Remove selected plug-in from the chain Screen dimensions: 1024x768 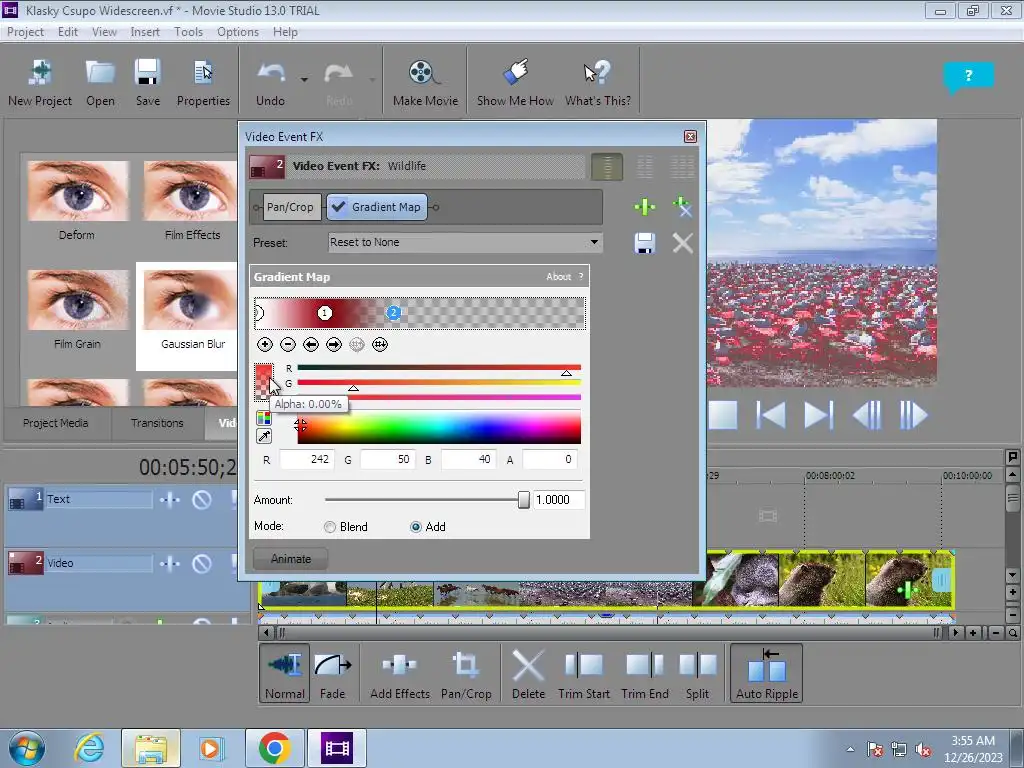pos(682,207)
